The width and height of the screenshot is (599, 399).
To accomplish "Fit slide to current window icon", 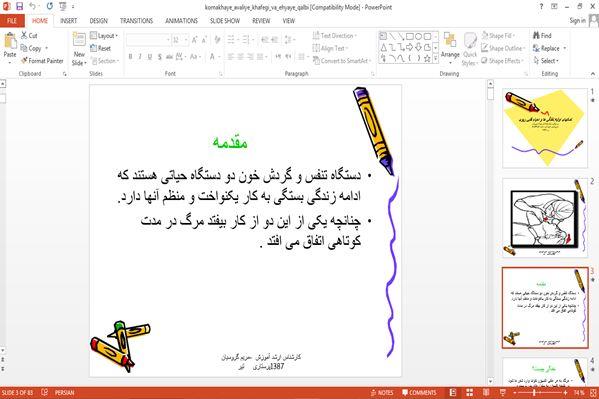I will pyautogui.click(x=593, y=393).
